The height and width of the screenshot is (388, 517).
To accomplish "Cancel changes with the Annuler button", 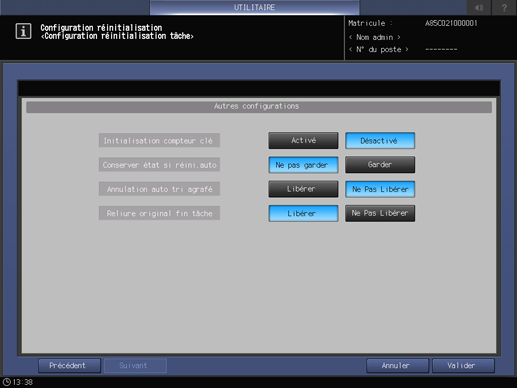I will click(398, 366).
